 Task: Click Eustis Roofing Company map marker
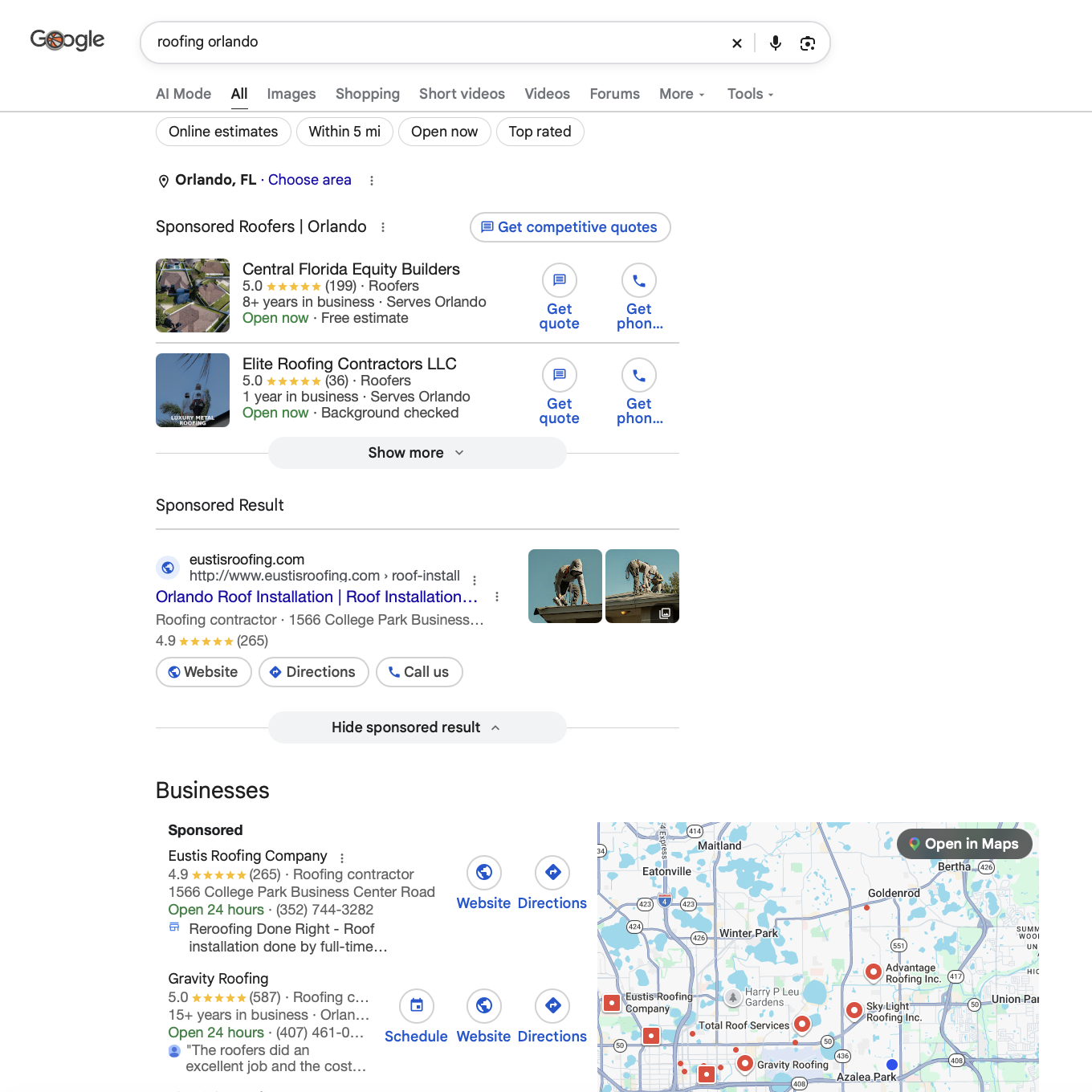[x=612, y=1003]
